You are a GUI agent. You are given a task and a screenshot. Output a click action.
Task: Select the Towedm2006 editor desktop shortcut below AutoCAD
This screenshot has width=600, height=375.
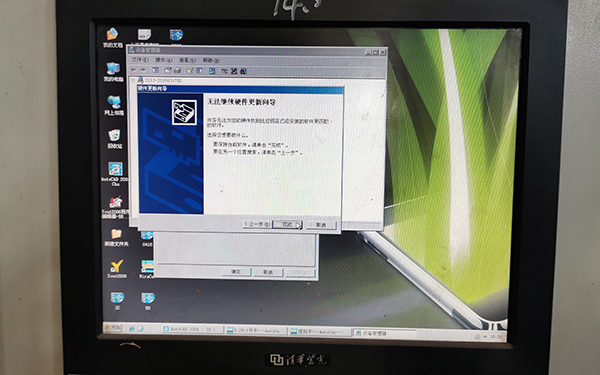click(x=116, y=207)
